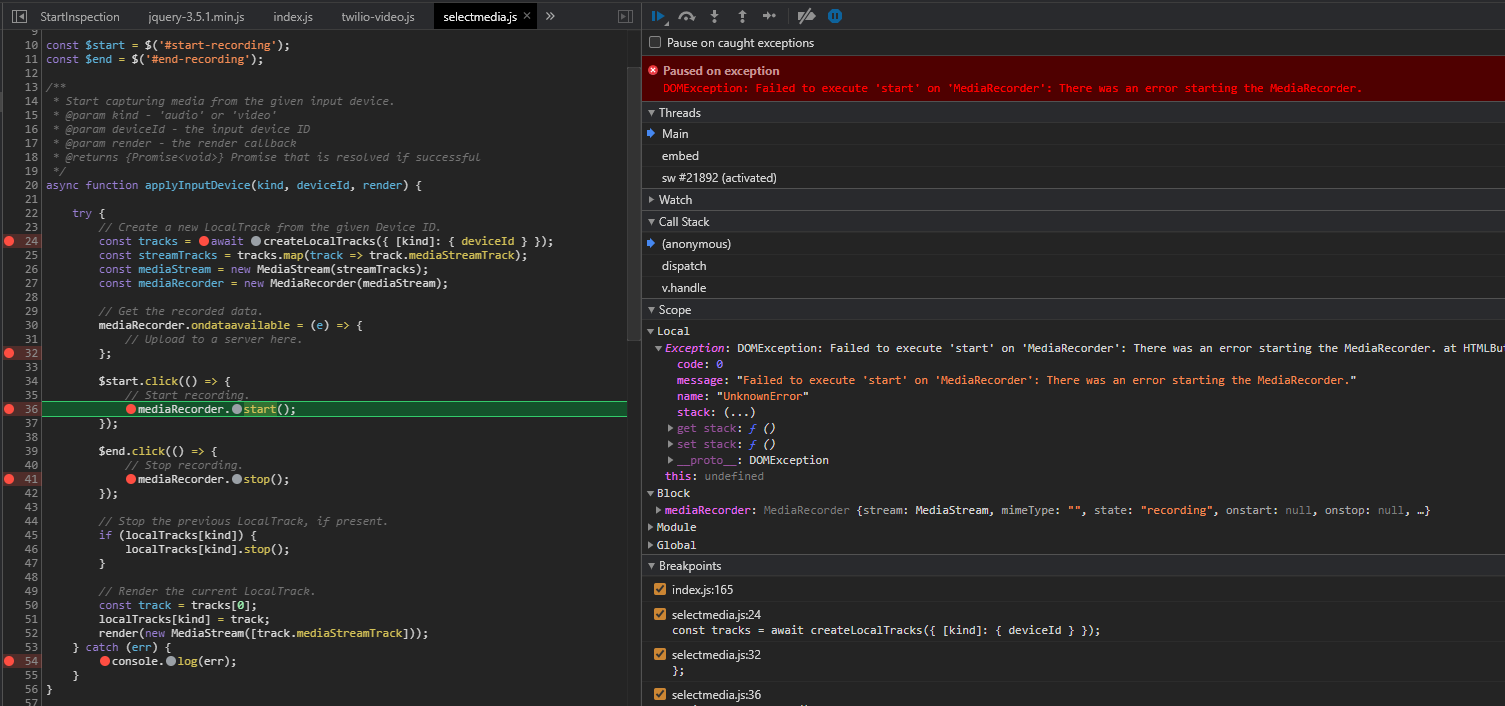Click the Step into icon
This screenshot has height=706, width=1505.
tap(714, 16)
